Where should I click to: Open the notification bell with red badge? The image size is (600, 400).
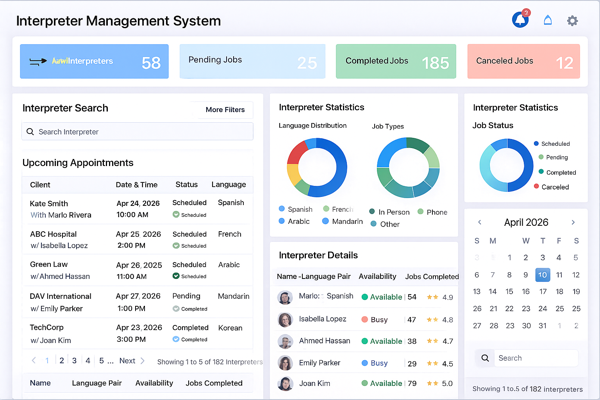coord(520,20)
